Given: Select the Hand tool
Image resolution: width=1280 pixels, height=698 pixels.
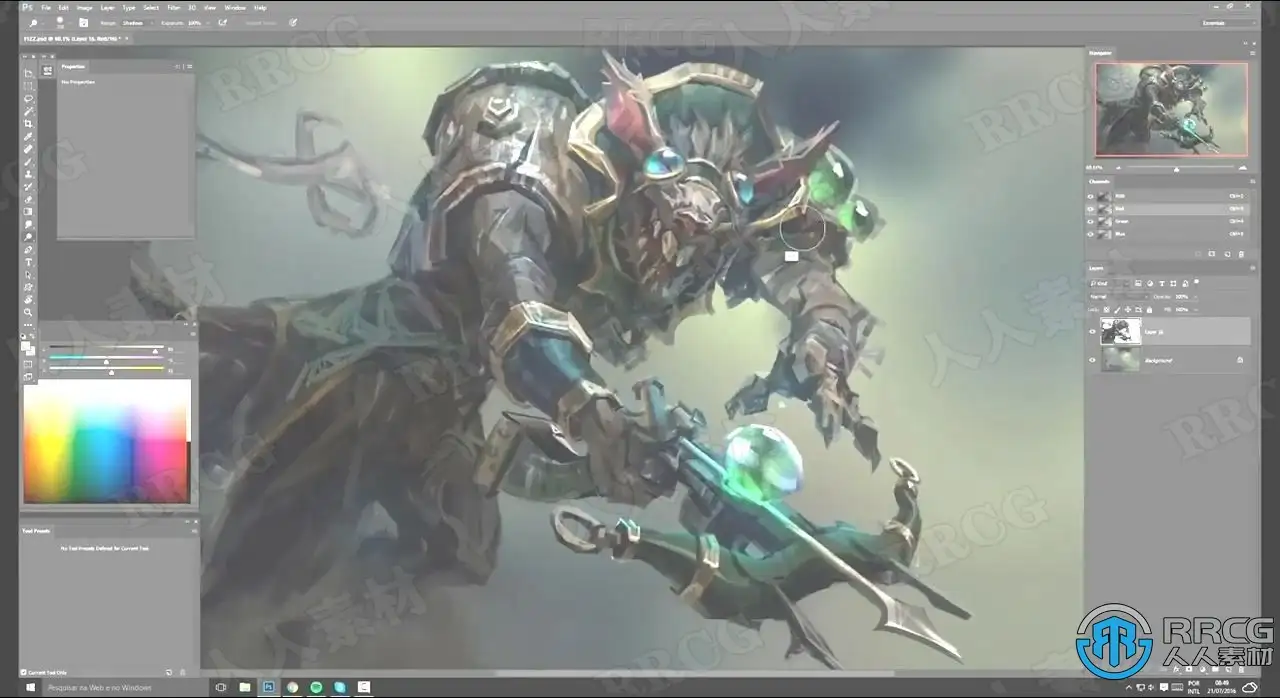Looking at the screenshot, I should (28, 299).
